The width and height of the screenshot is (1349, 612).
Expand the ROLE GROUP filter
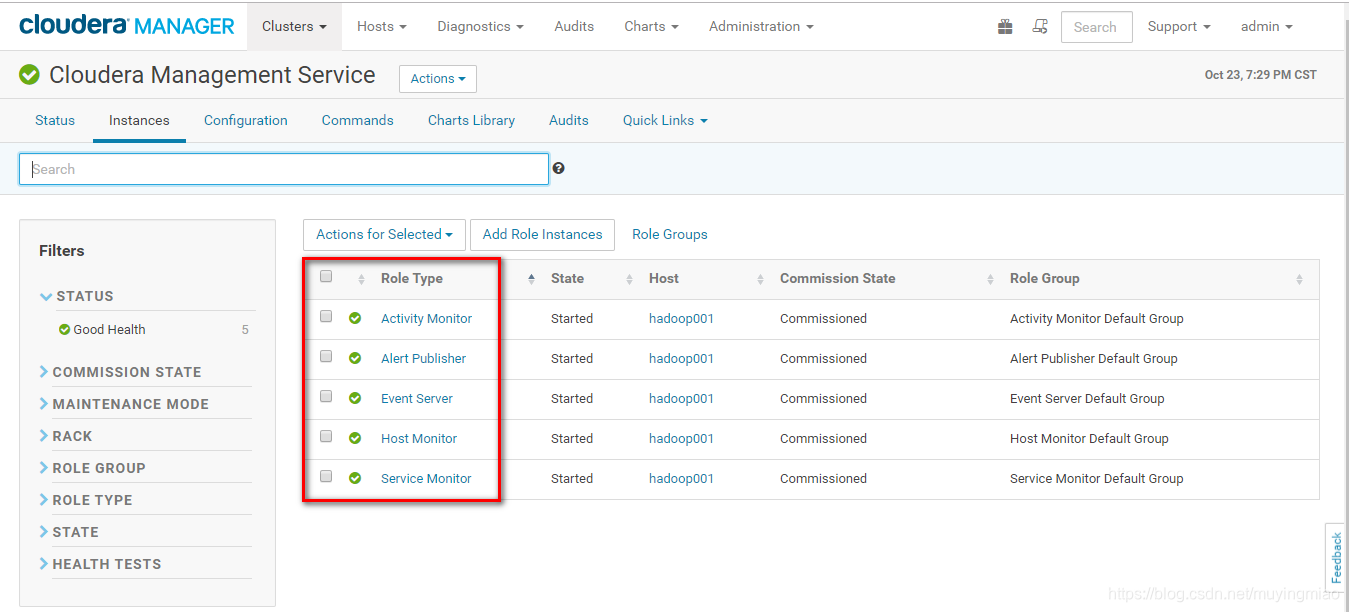pos(92,468)
